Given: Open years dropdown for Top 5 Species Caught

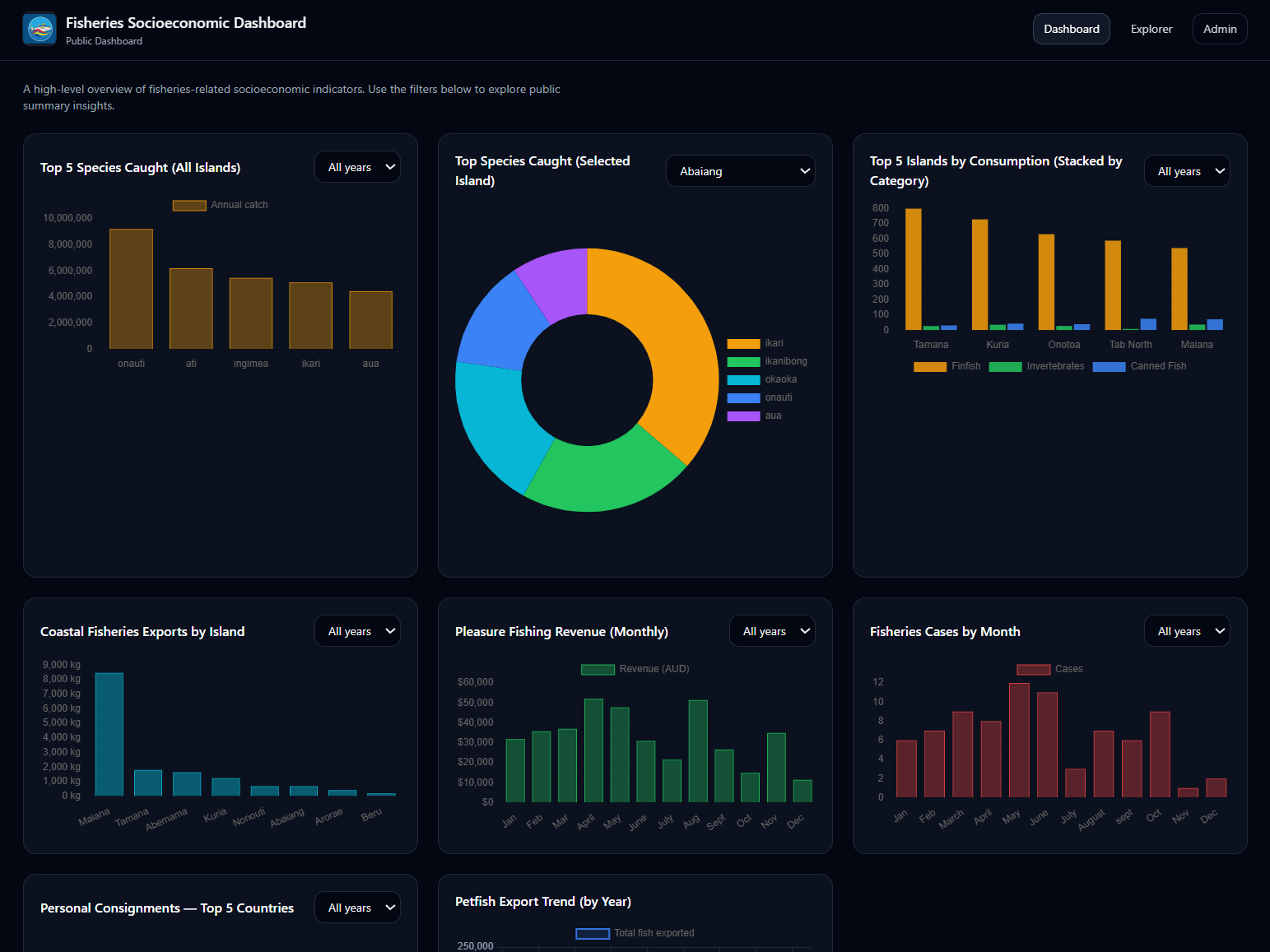Looking at the screenshot, I should [358, 167].
